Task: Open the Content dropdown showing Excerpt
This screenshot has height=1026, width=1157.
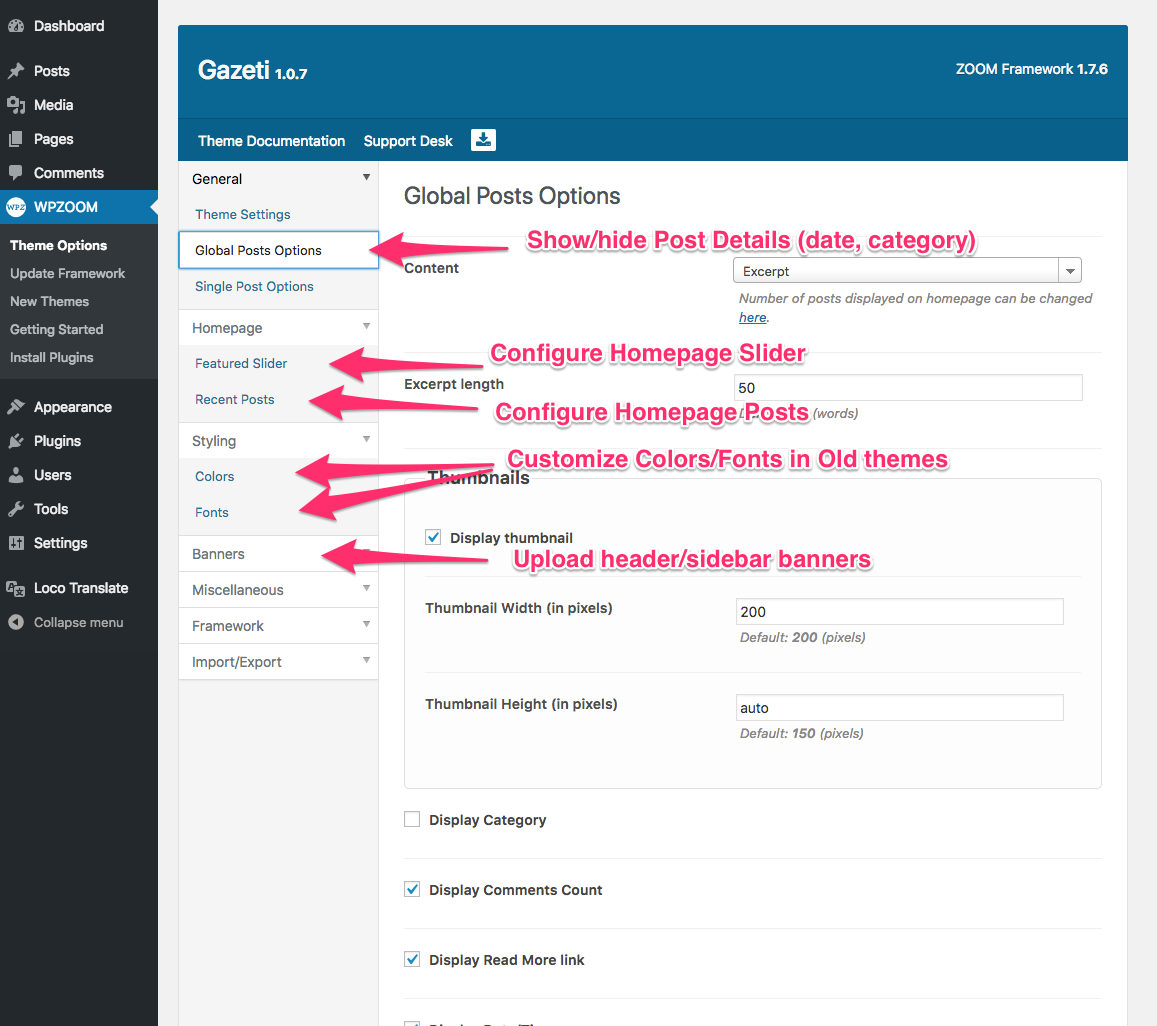Action: pyautogui.click(x=906, y=271)
